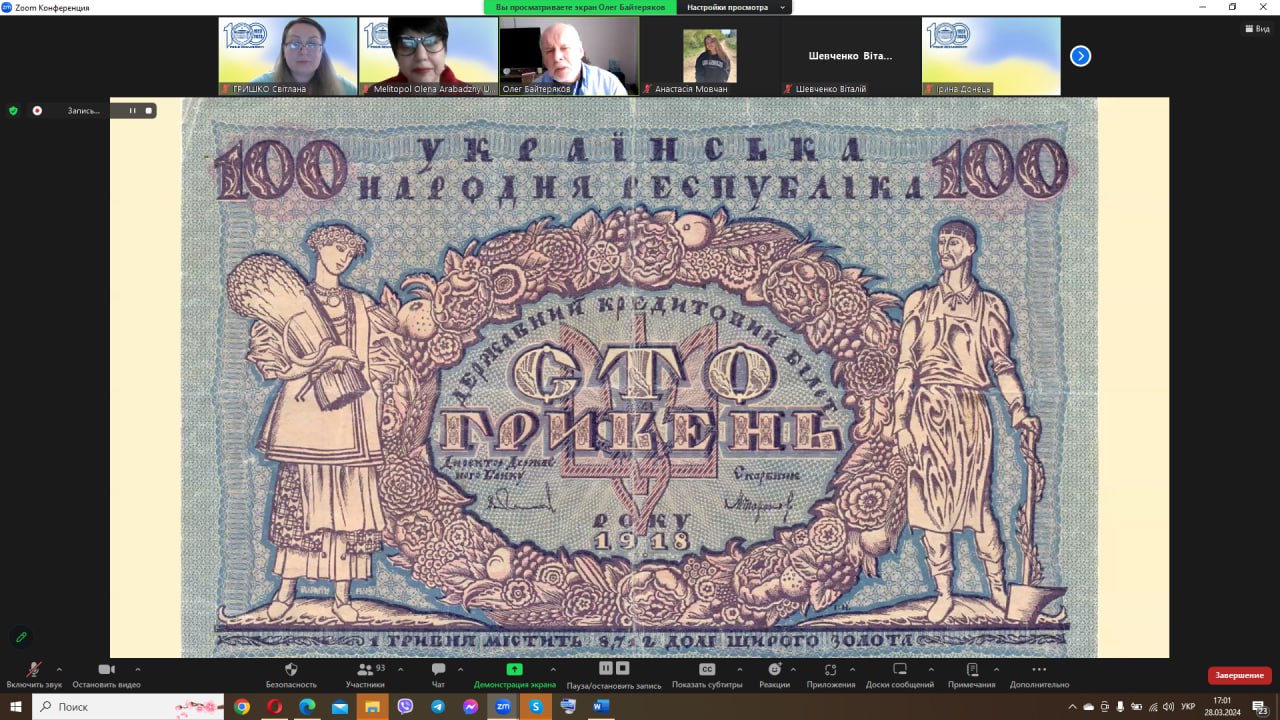Toggle captions with Показать субтитры
The height and width of the screenshot is (720, 1280).
pyautogui.click(x=707, y=670)
